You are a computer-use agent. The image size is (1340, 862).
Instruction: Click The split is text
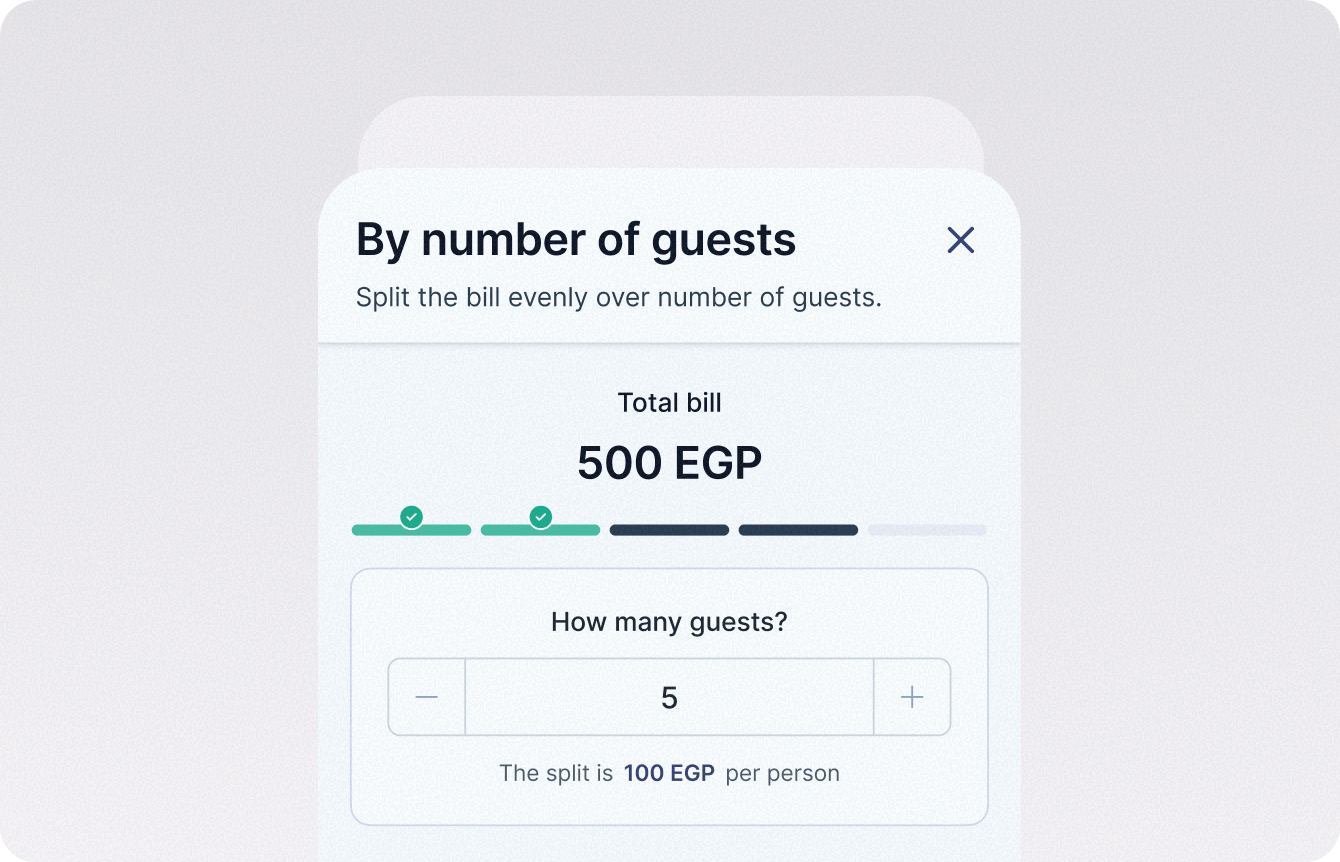click(556, 773)
